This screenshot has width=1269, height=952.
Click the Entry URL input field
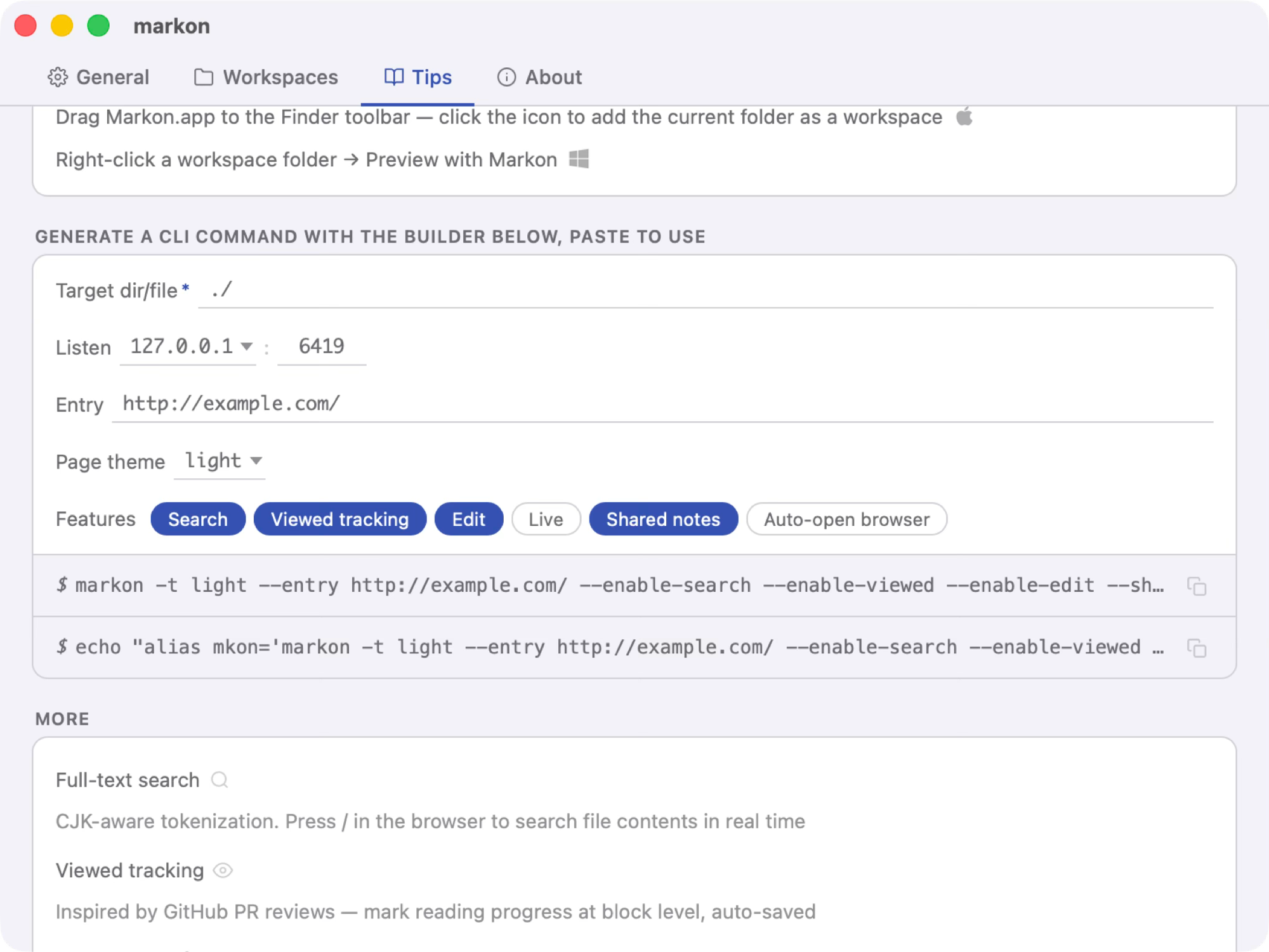point(662,404)
